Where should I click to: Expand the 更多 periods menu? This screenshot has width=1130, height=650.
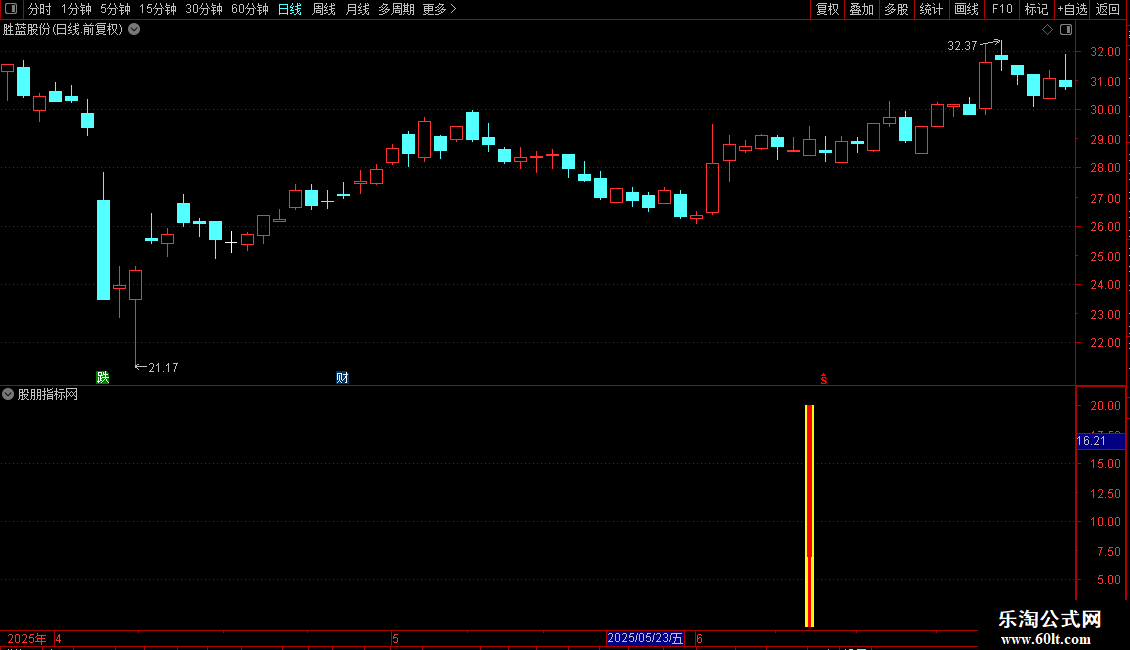[x=439, y=9]
